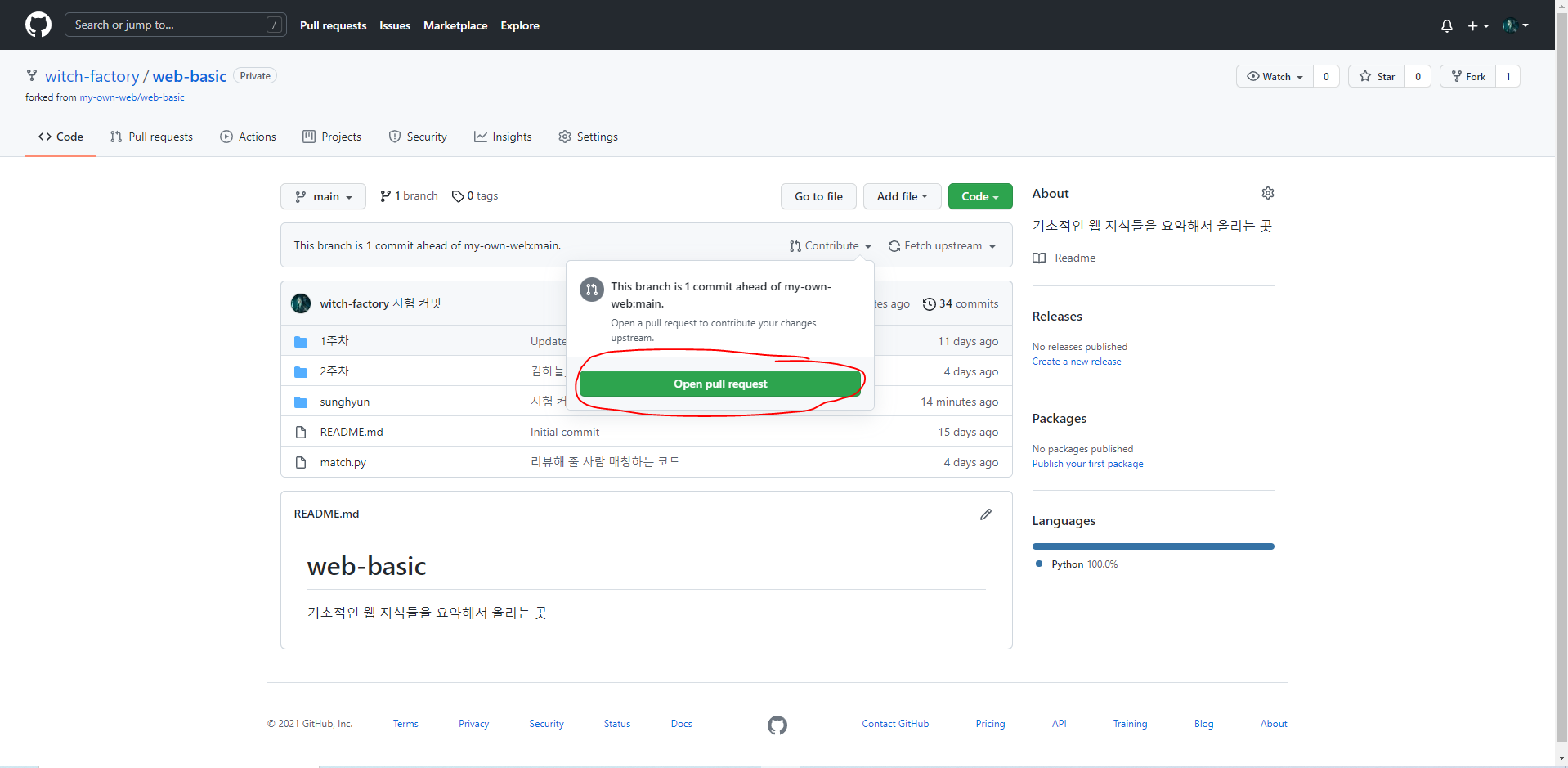The width and height of the screenshot is (1568, 768).
Task: Open the Fetch upstream dropdown
Action: [942, 245]
